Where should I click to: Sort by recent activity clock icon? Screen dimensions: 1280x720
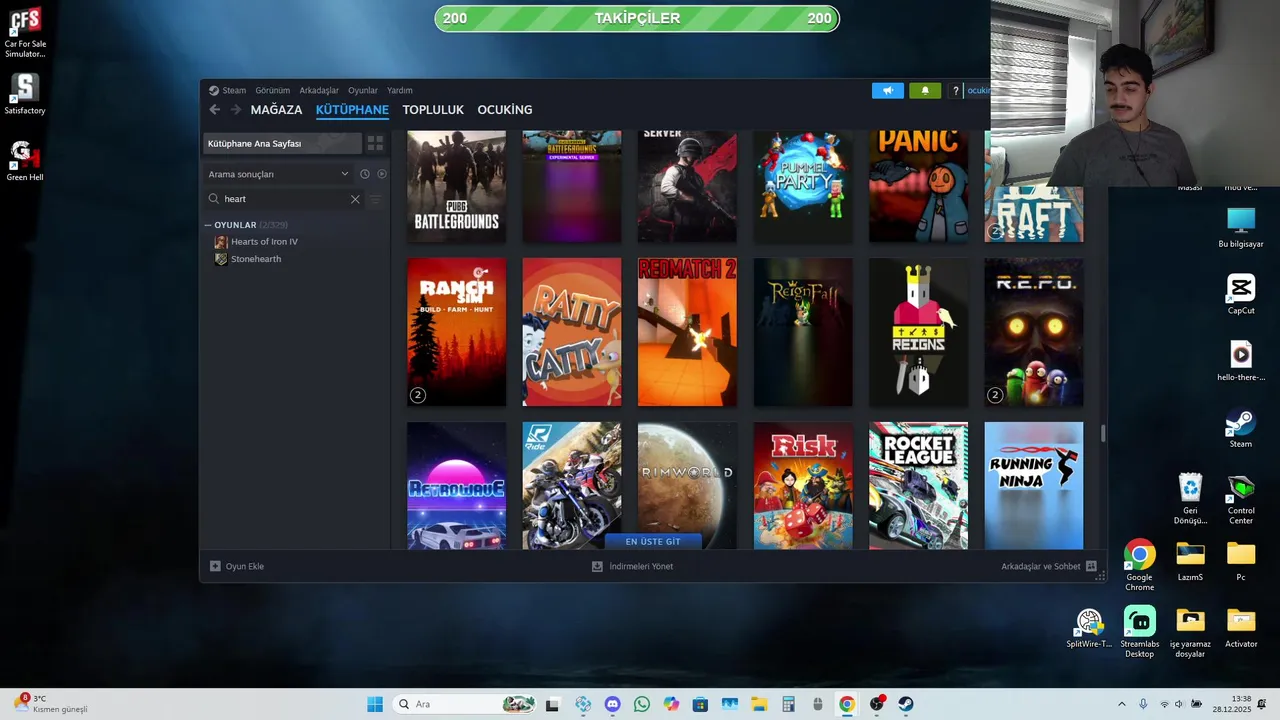(x=365, y=174)
